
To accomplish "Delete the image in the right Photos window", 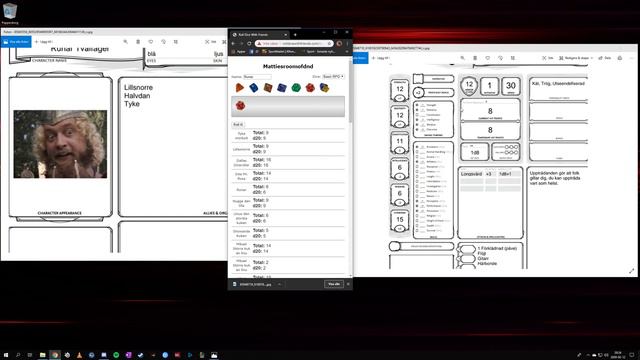I will pyautogui.click(x=475, y=58).
